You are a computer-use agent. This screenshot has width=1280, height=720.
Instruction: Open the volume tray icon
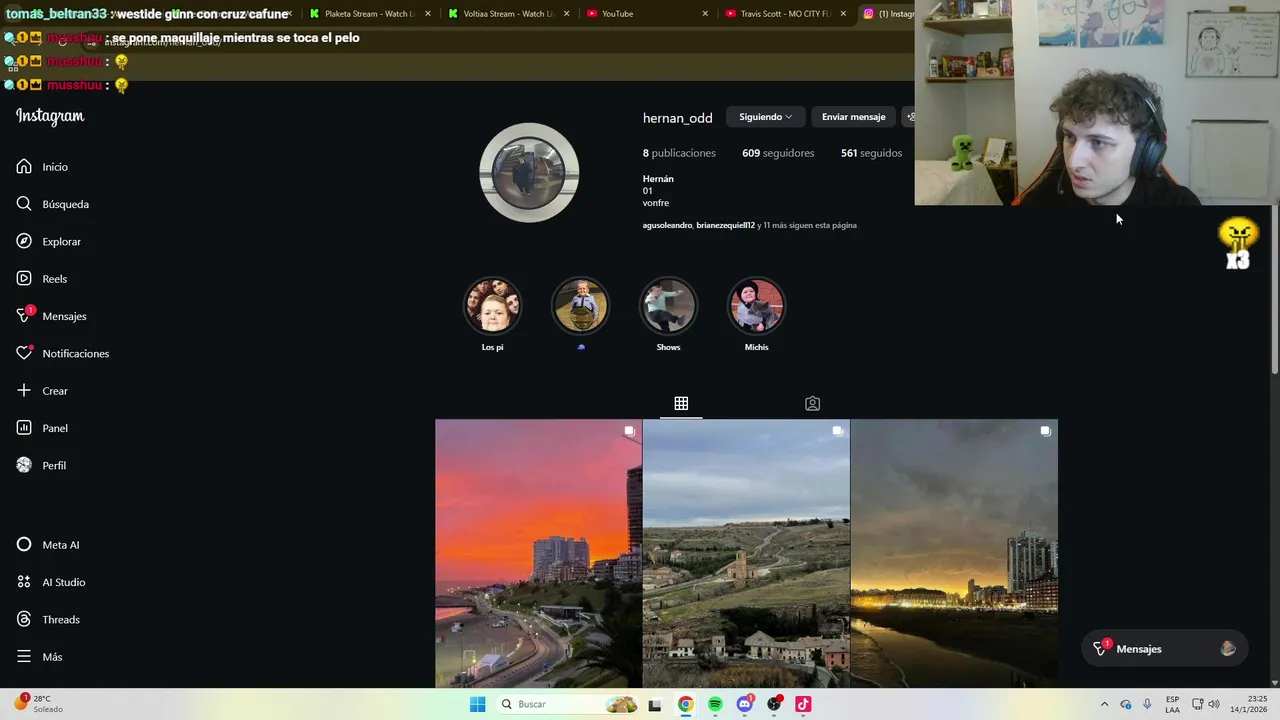1213,704
